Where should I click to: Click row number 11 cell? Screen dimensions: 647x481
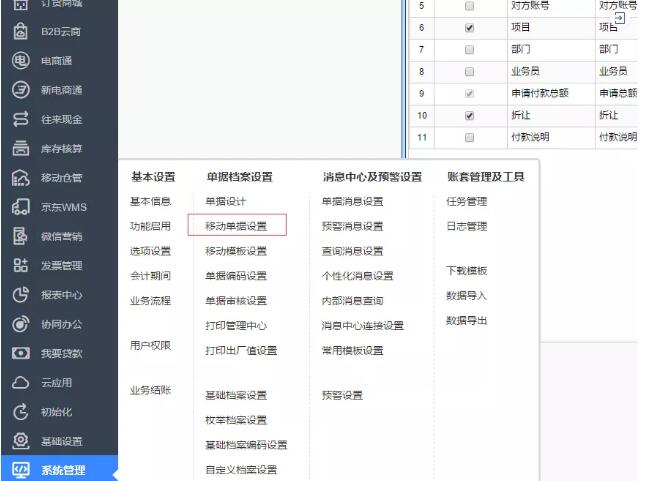pyautogui.click(x=422, y=137)
